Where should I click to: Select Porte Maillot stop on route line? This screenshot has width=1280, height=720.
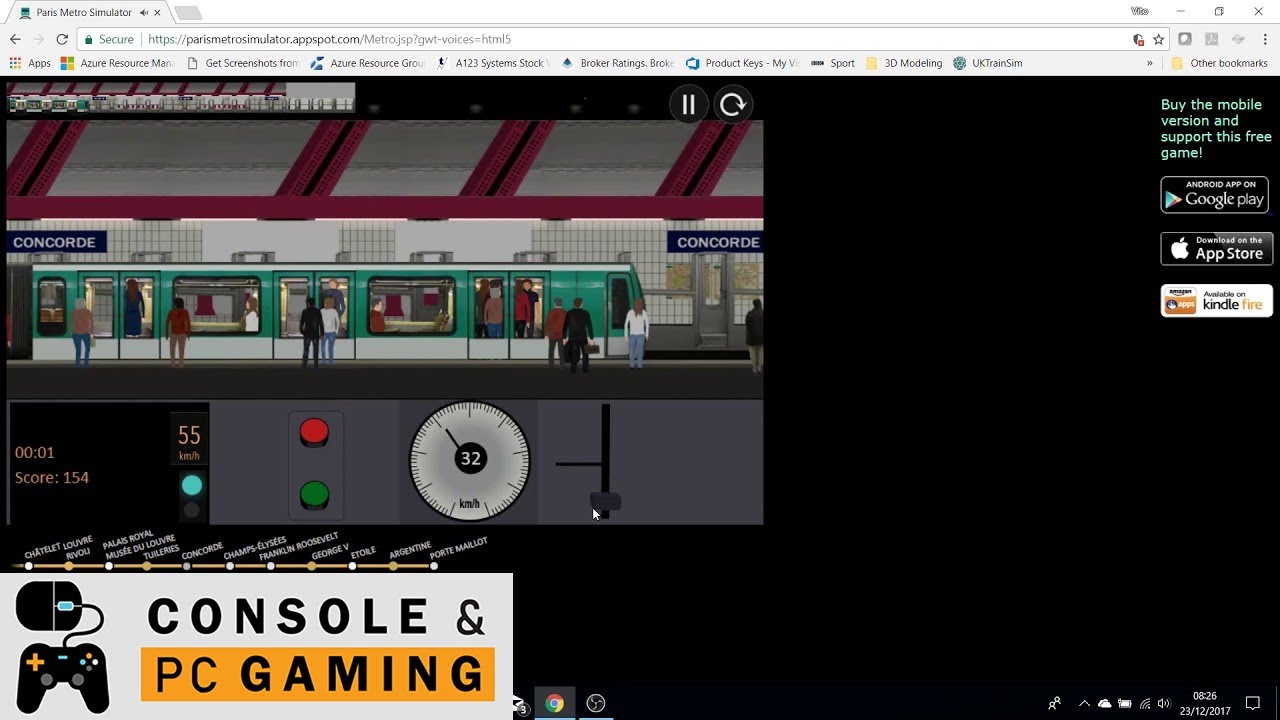coord(433,566)
